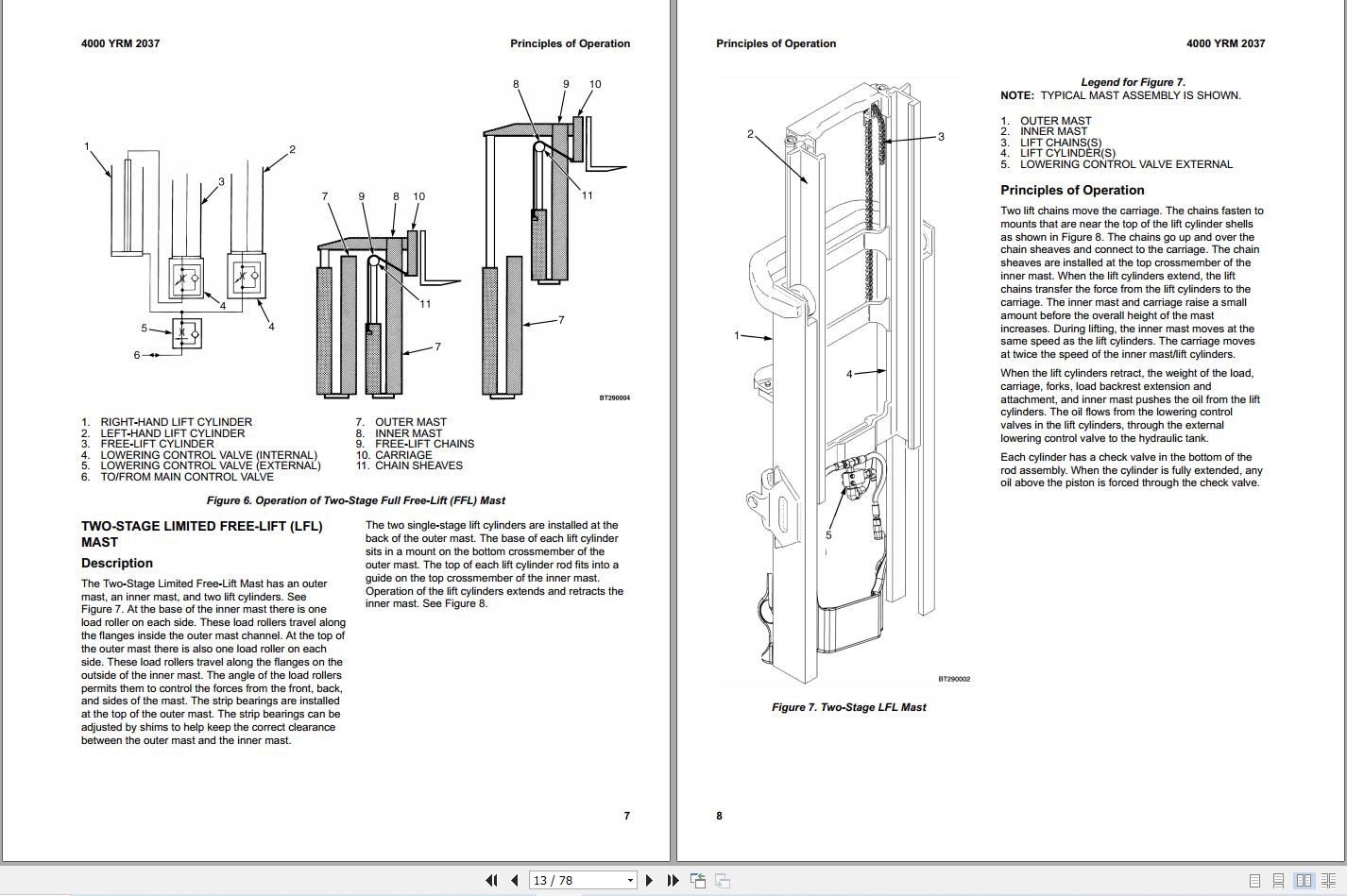The height and width of the screenshot is (896, 1347).
Task: Click legend entry TO/FROM MAIN CONTROL VALVE
Action: click(x=187, y=477)
